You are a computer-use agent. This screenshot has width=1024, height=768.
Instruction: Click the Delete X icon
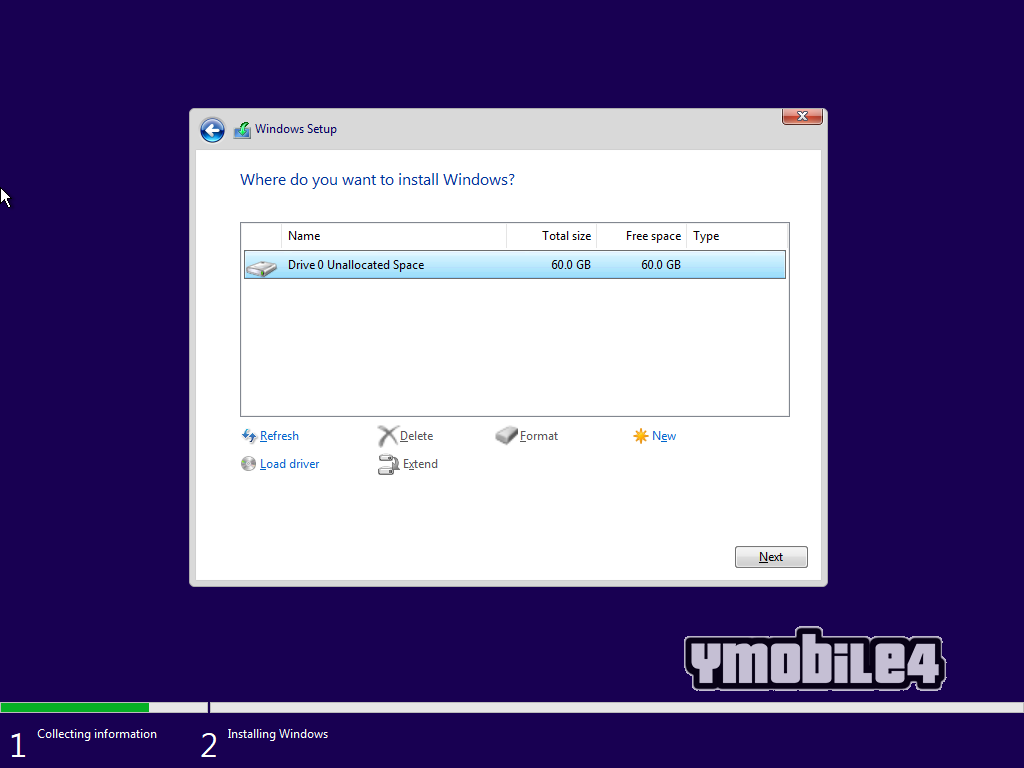pos(388,436)
